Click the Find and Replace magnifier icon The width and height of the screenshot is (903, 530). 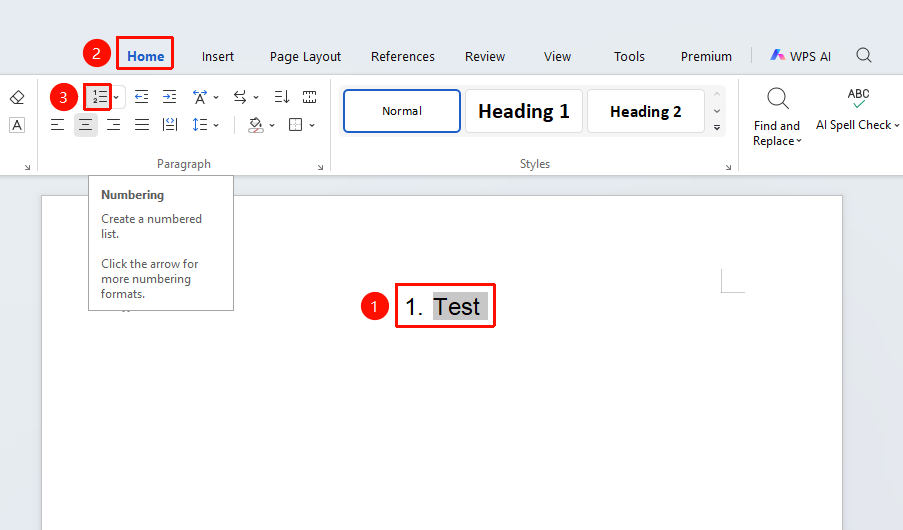click(x=777, y=99)
